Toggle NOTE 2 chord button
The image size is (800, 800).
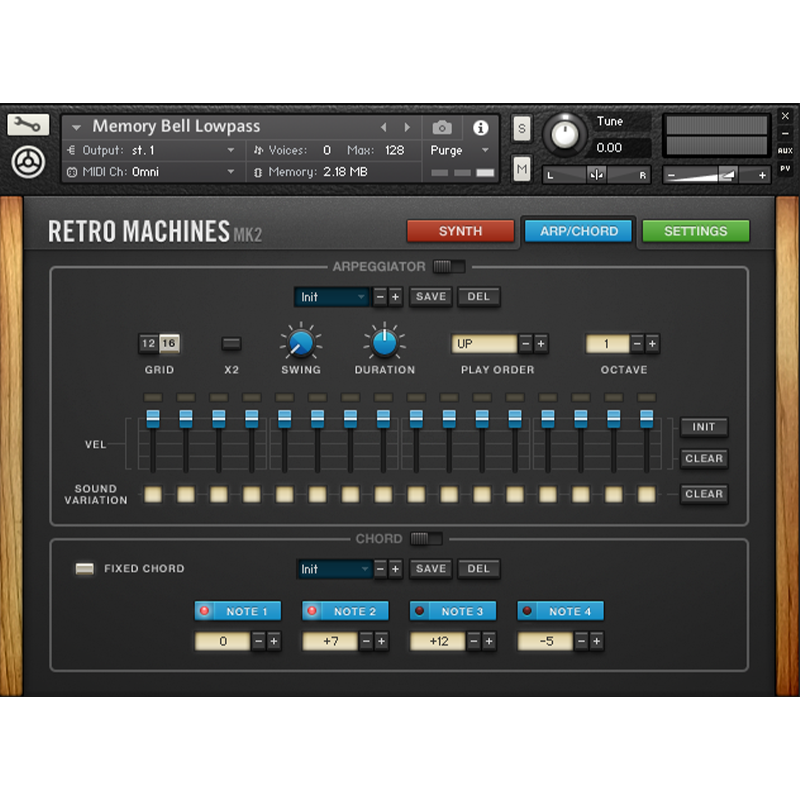tap(345, 611)
